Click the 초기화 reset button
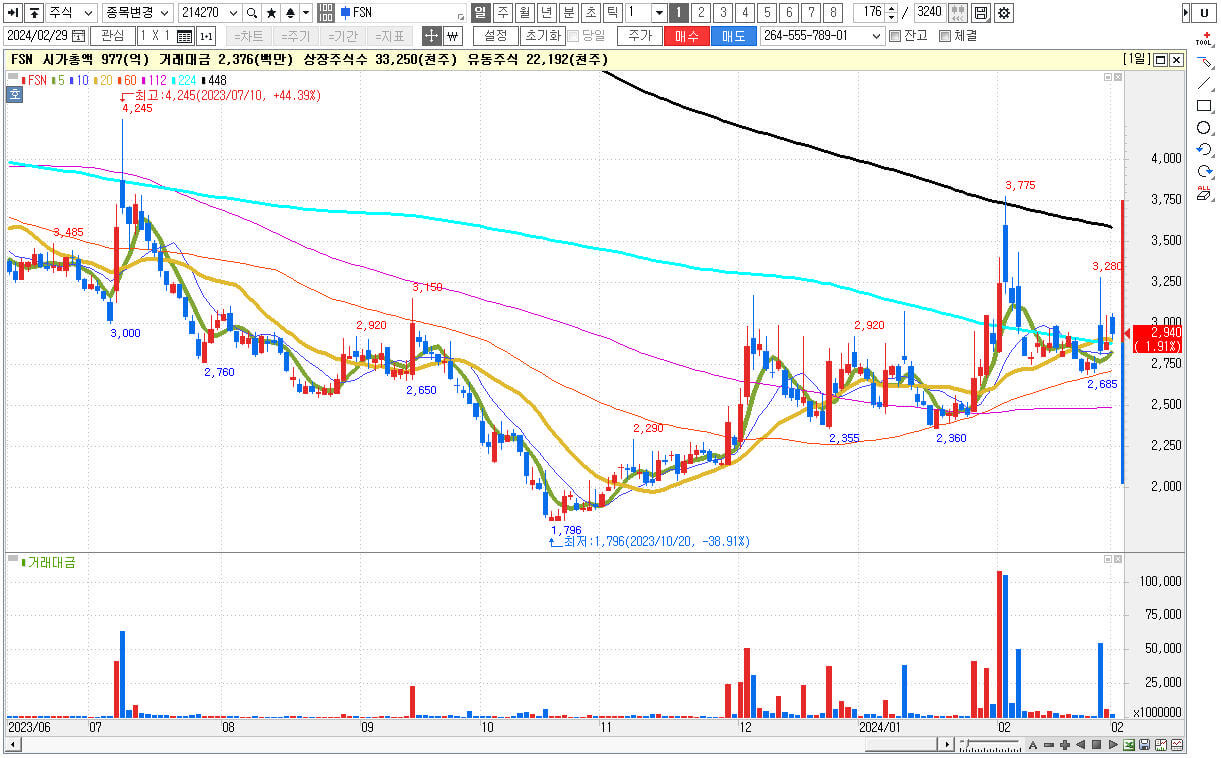Image resolution: width=1221 pixels, height=758 pixels. click(x=544, y=35)
